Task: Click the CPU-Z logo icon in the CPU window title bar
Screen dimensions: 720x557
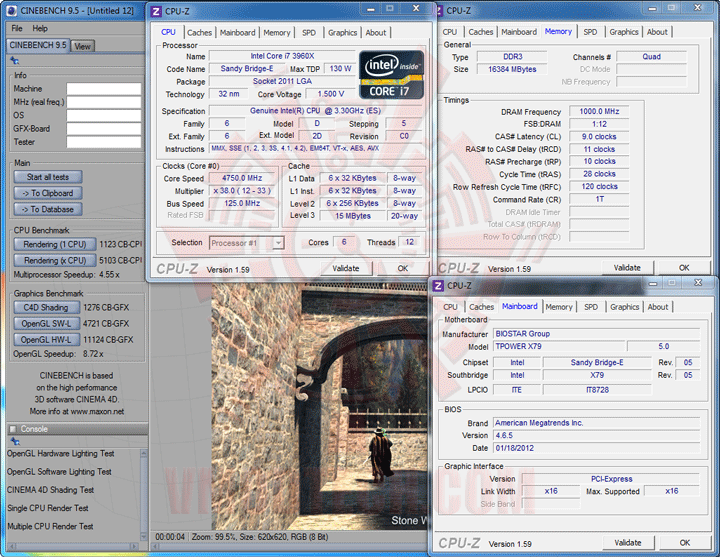Action: [156, 11]
